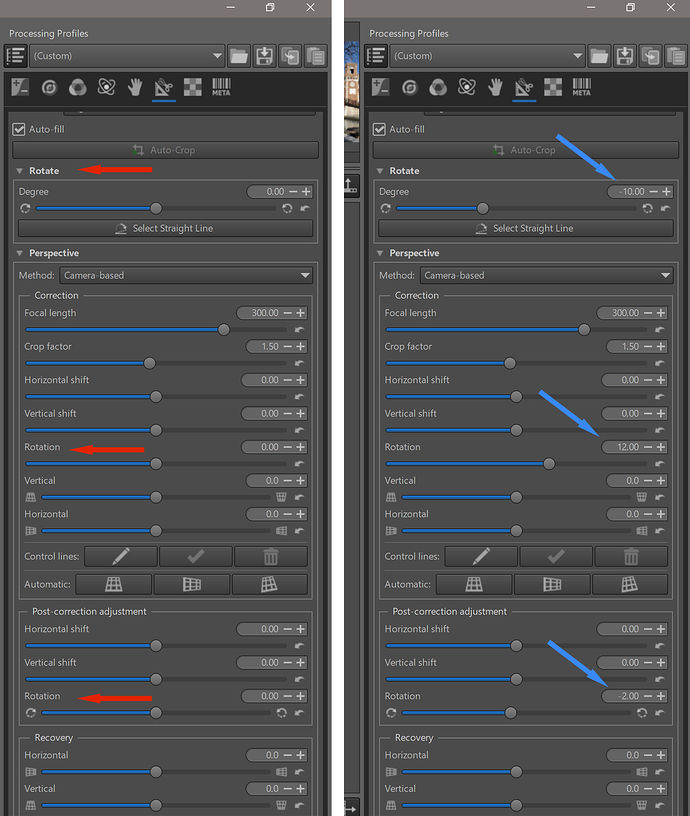
Task: Click save profile icon in right panel
Action: 625,56
